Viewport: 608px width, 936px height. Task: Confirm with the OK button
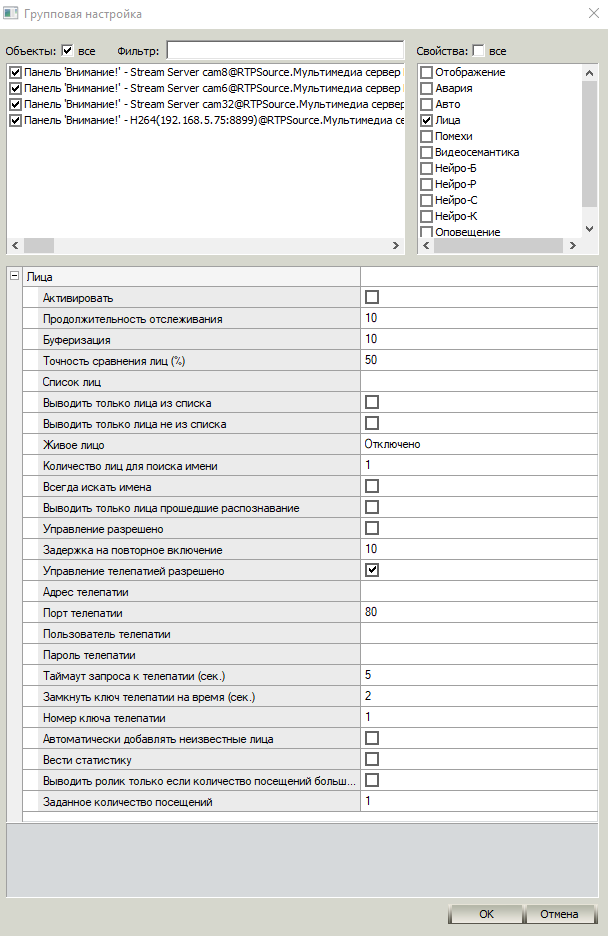486,914
